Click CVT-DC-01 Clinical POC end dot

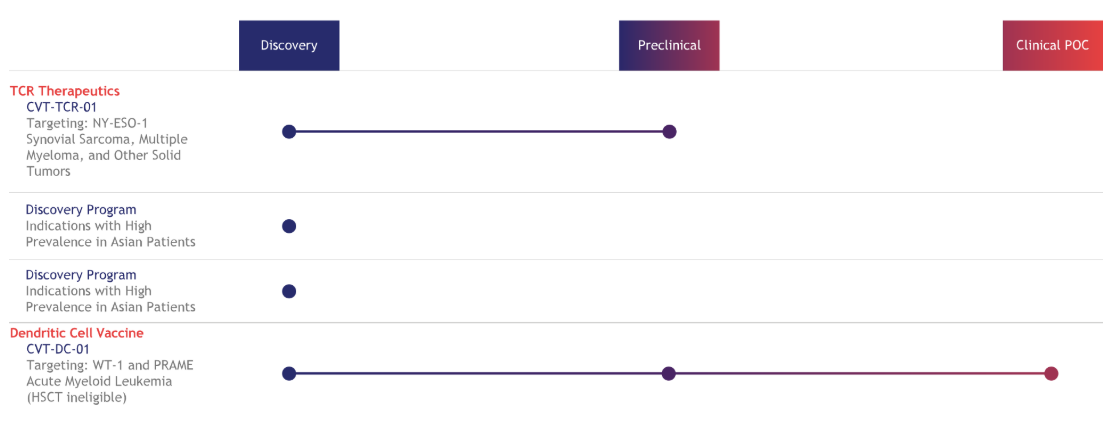(1051, 373)
